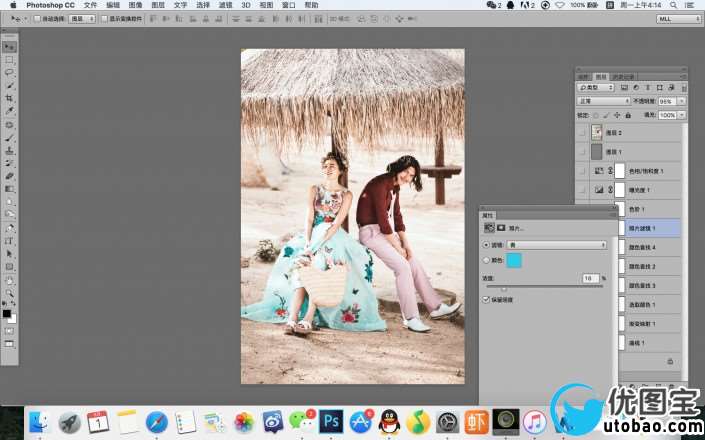Uncheck the 保留明度 checkbox
The image size is (705, 440).
486,299
